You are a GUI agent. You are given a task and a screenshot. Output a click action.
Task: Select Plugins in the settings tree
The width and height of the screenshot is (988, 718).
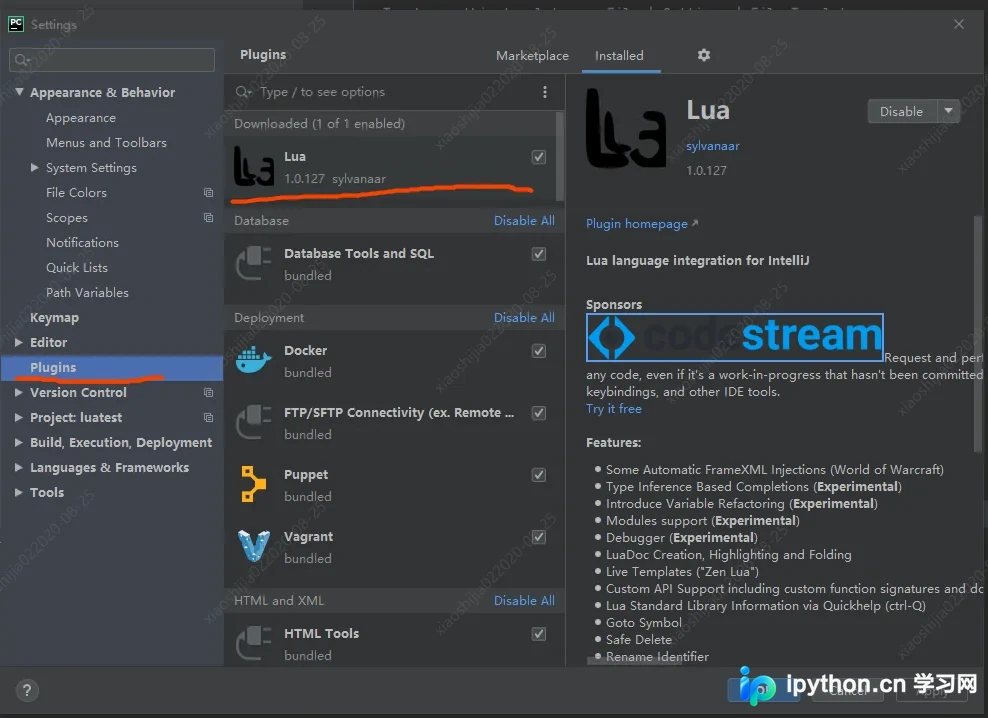tap(112, 368)
